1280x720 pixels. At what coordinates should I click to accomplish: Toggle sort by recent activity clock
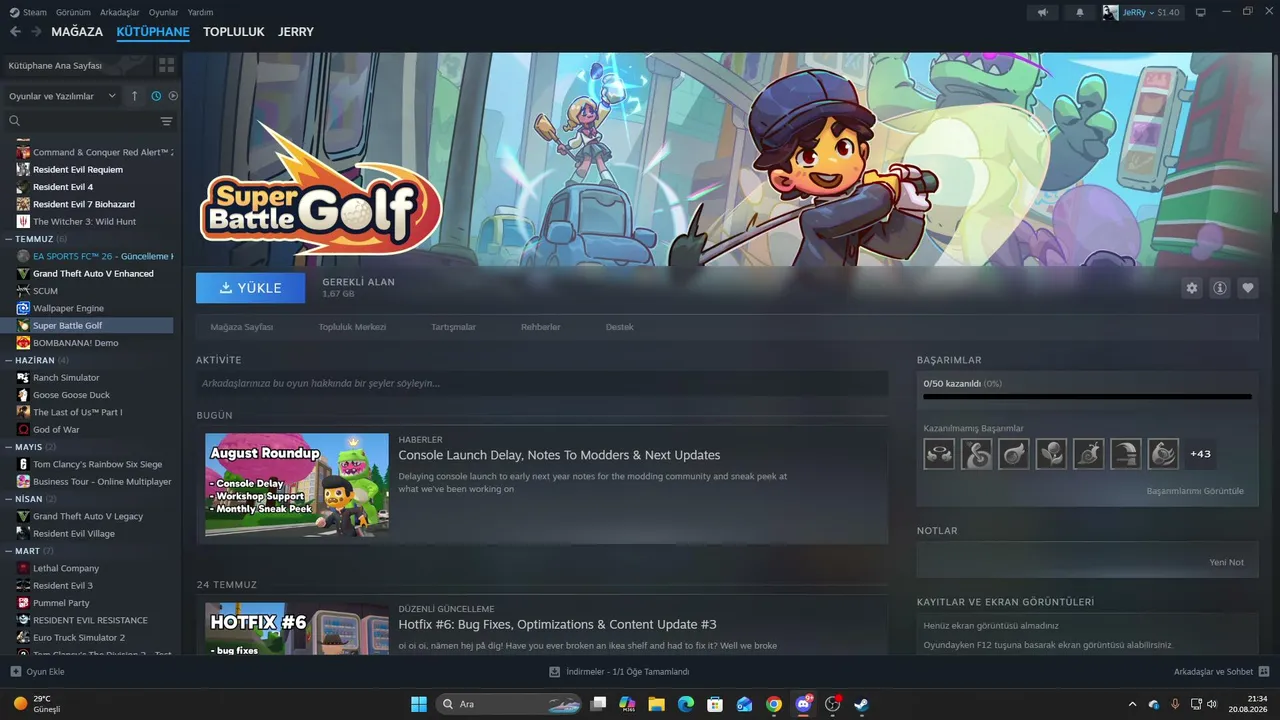point(156,96)
